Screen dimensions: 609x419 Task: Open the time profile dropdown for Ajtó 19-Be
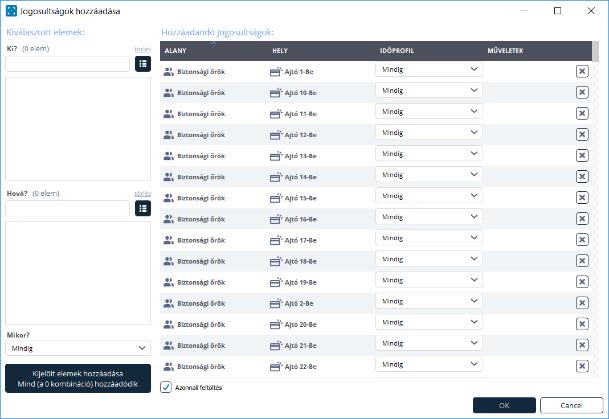click(x=429, y=280)
